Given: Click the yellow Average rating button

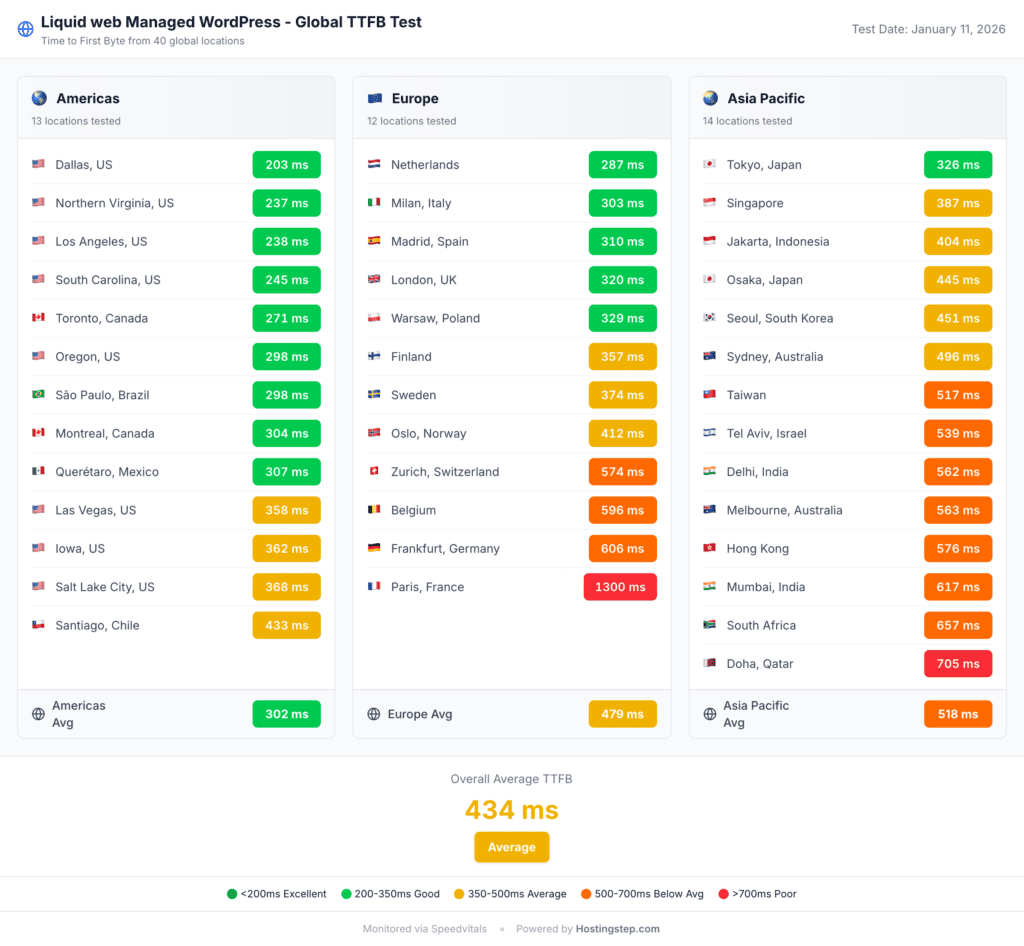Looking at the screenshot, I should tap(512, 847).
